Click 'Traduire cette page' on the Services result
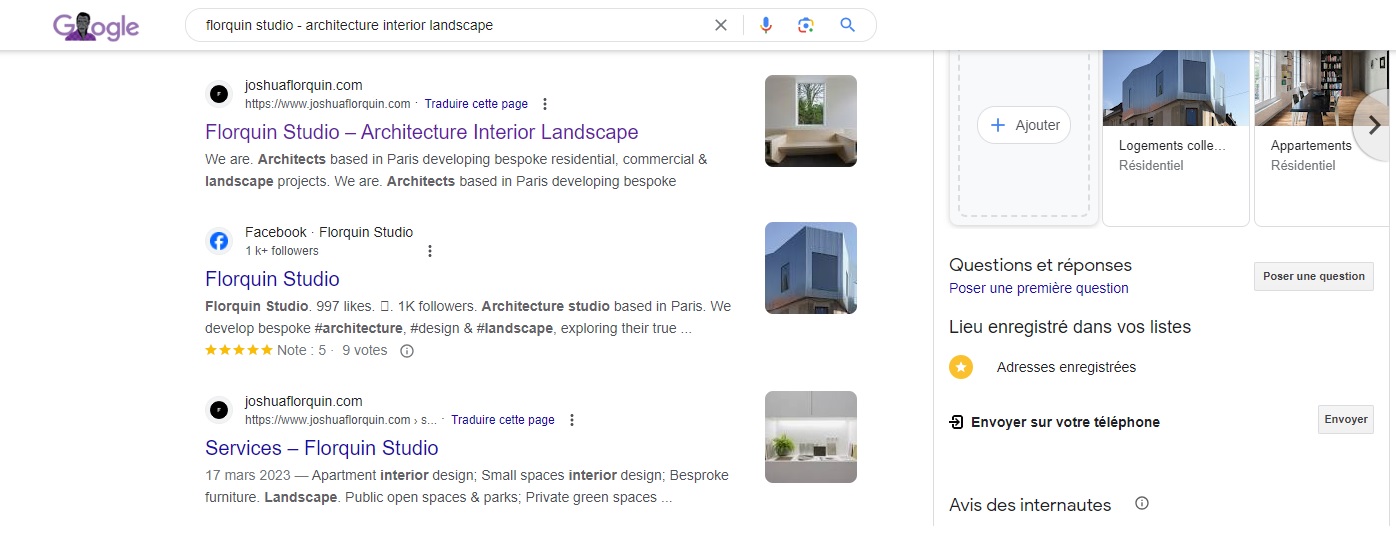The width and height of the screenshot is (1396, 555). coord(503,420)
